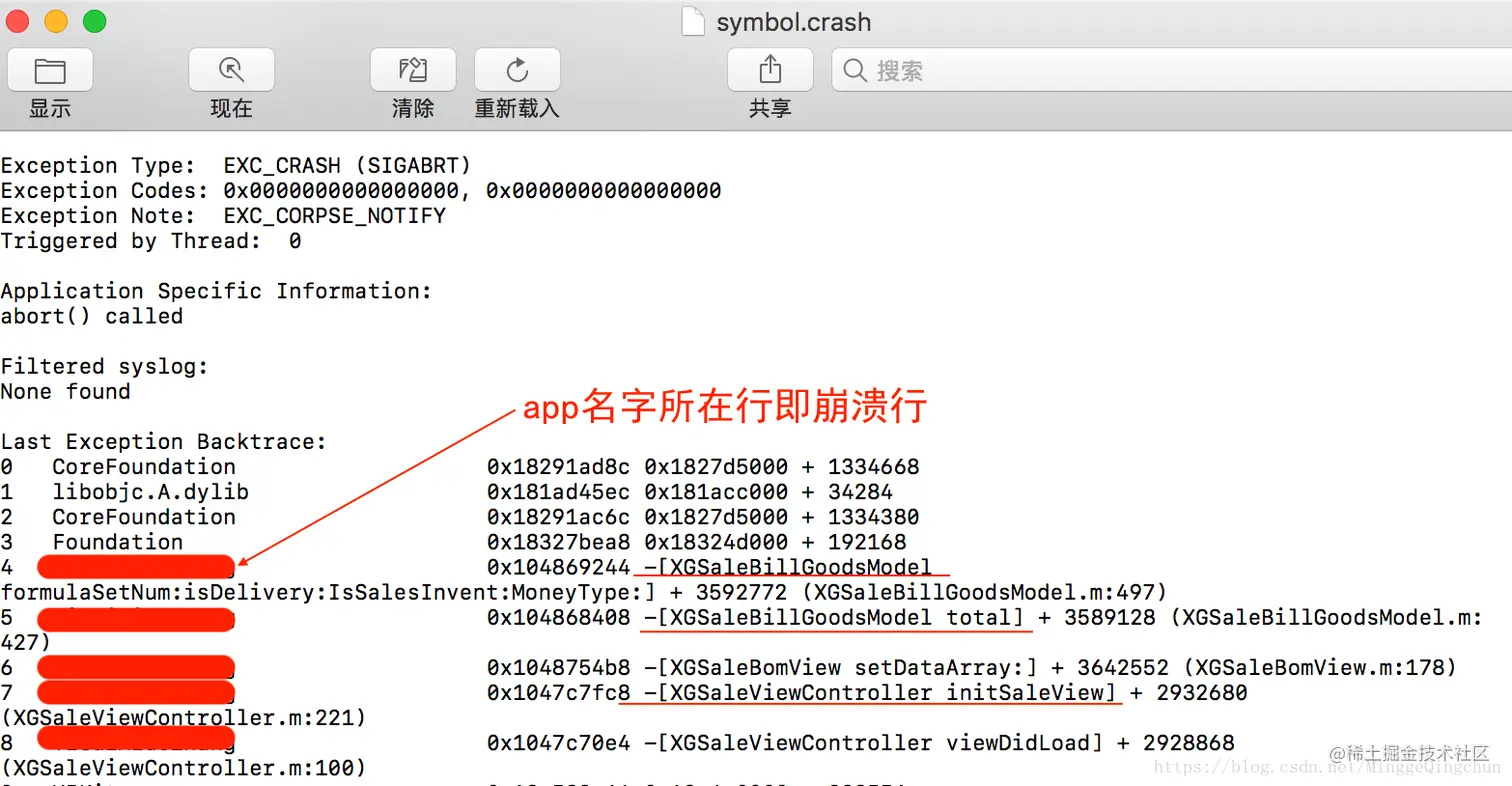Image resolution: width=1512 pixels, height=786 pixels.
Task: Click address 0x1047c70e4 in frame 8
Action: tap(559, 742)
